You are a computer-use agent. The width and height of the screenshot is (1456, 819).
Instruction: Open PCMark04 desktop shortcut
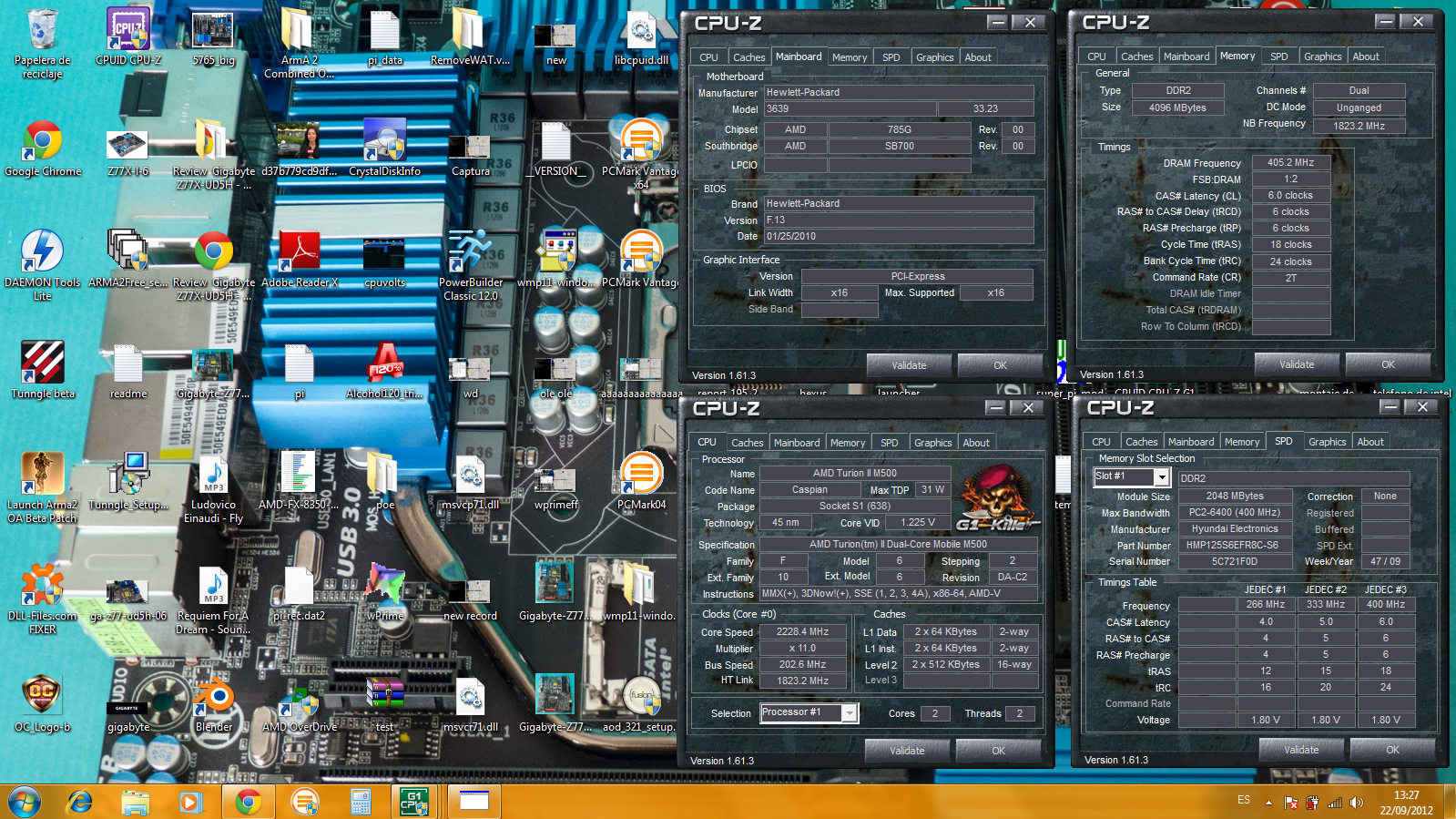pyautogui.click(x=641, y=481)
